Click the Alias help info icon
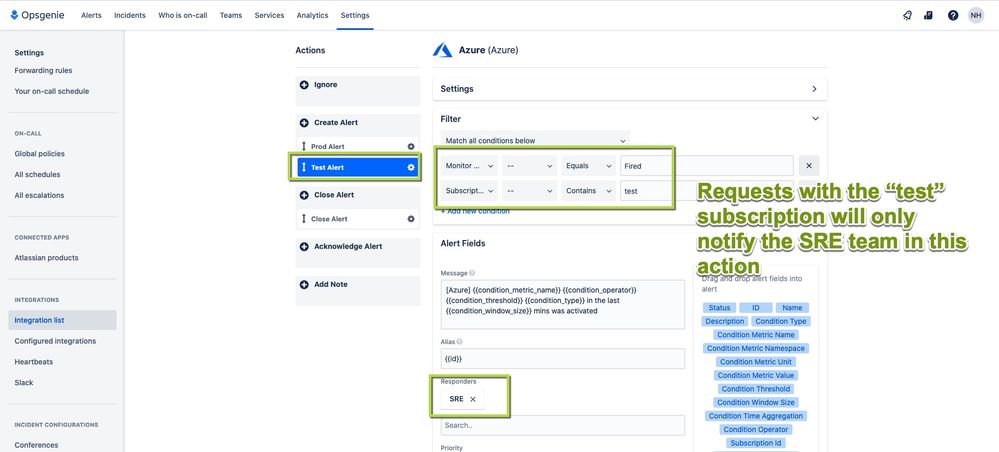999x452 pixels. click(459, 342)
